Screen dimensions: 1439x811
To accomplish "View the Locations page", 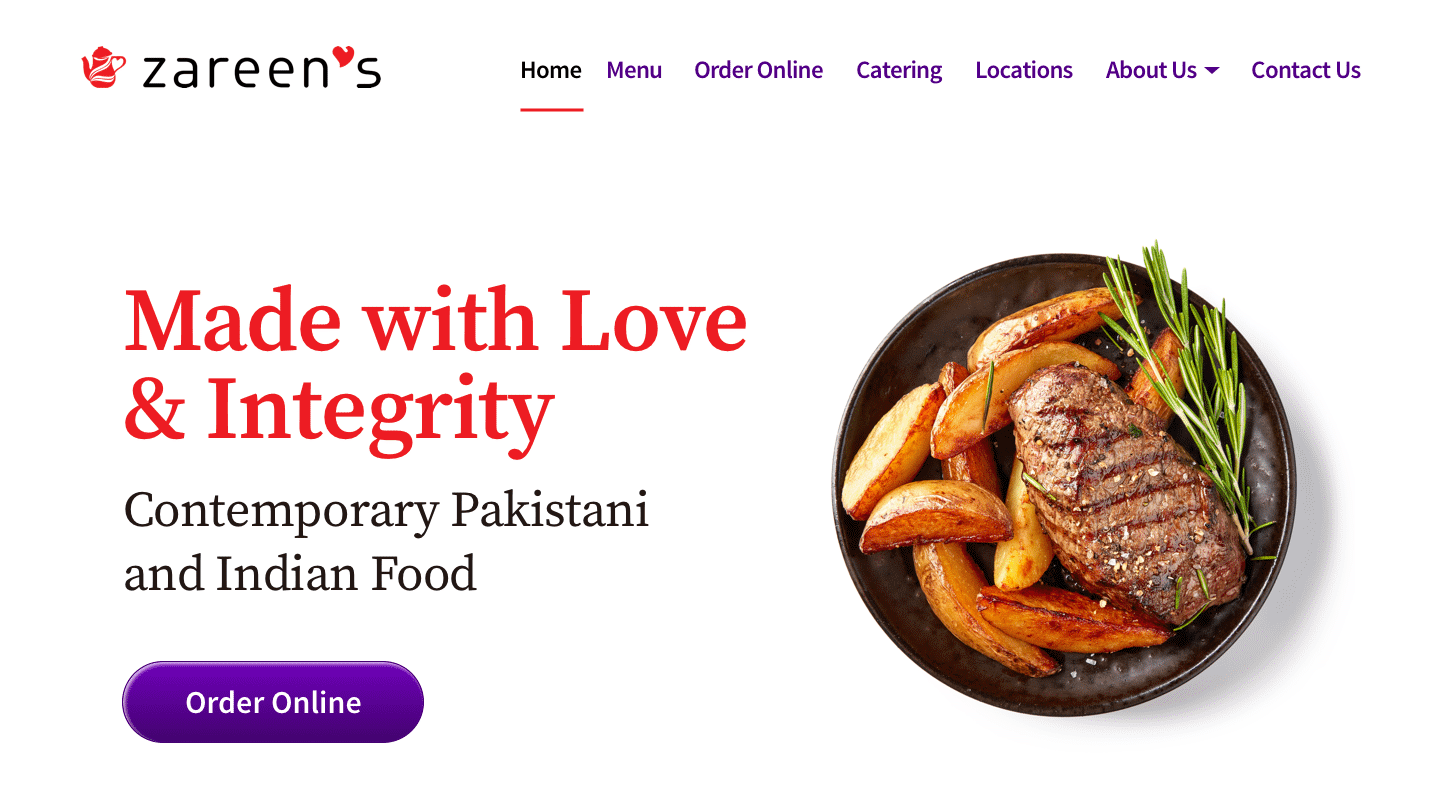I will tap(1024, 70).
